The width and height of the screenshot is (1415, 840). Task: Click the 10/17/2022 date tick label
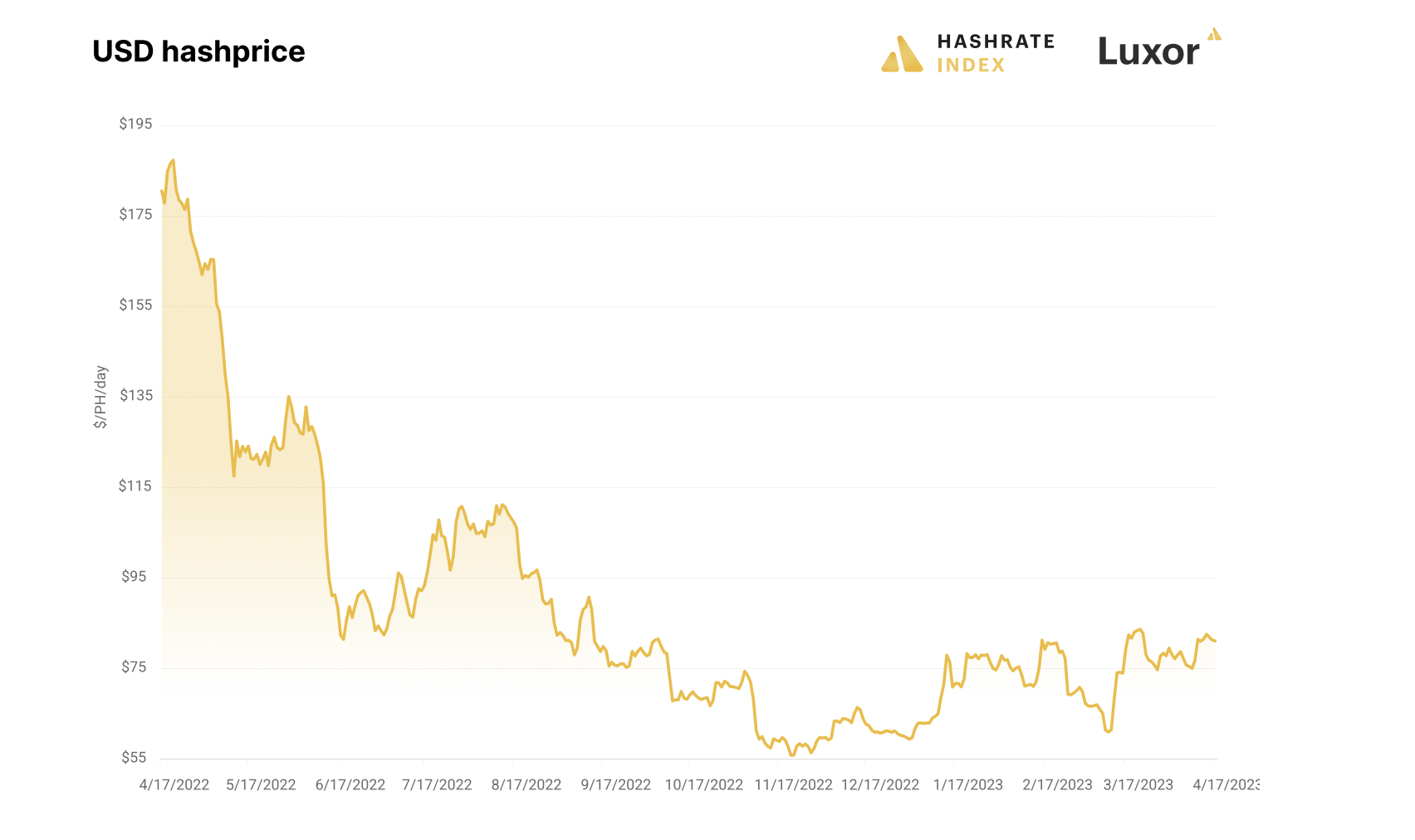(x=704, y=785)
